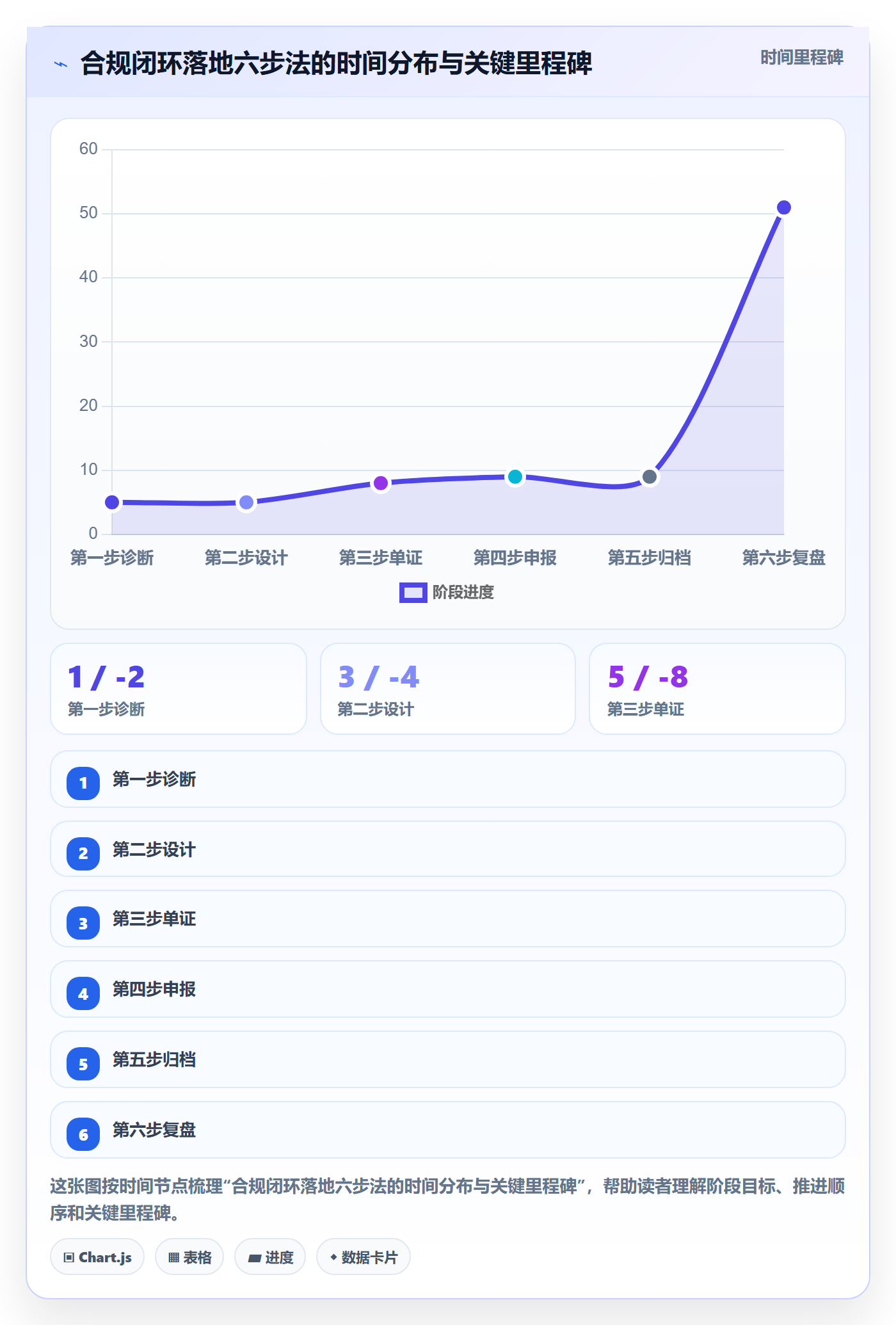This screenshot has height=1325, width=896.
Task: Click the gray 第五步归档 chart point
Action: [650, 477]
